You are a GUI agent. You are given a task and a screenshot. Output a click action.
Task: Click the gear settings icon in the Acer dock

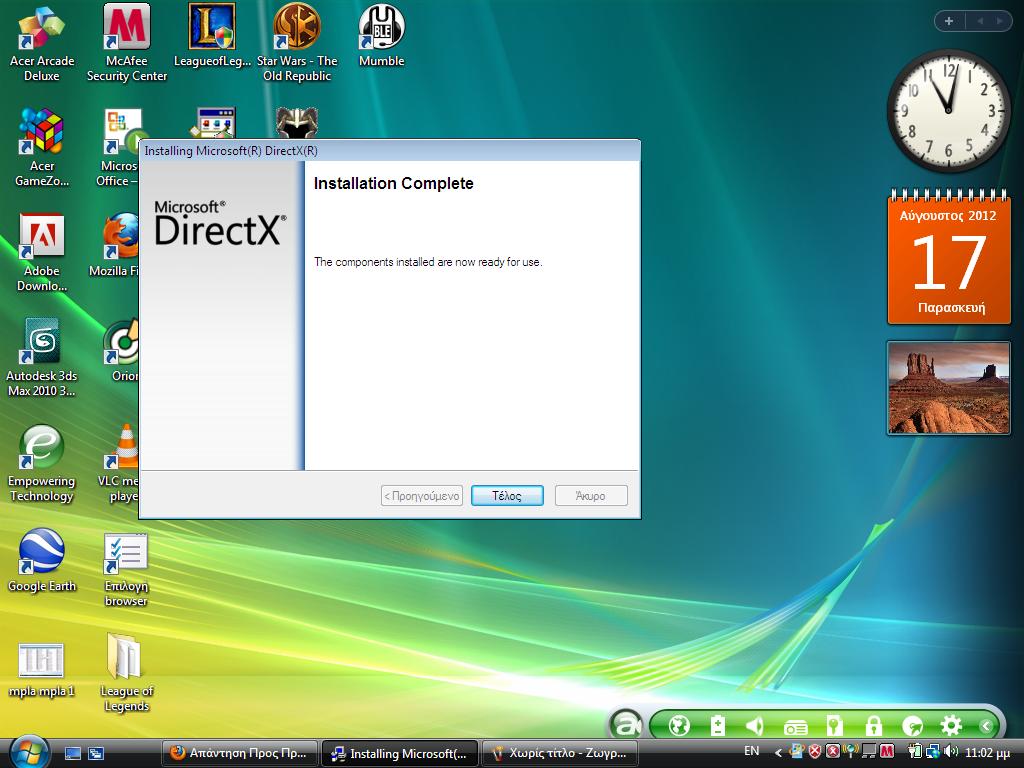[x=950, y=726]
